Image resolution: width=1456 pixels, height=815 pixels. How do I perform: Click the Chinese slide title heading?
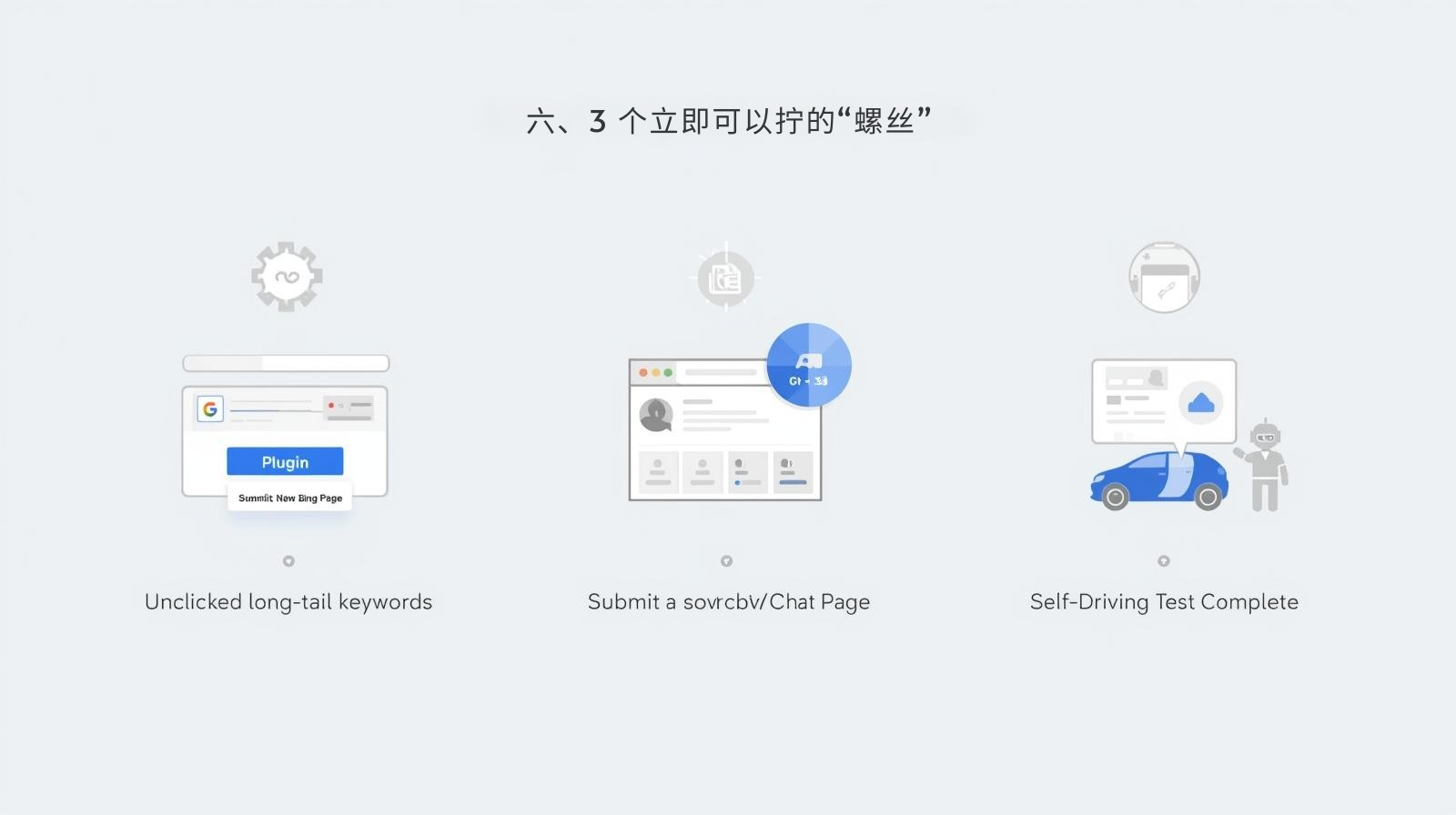tap(728, 121)
